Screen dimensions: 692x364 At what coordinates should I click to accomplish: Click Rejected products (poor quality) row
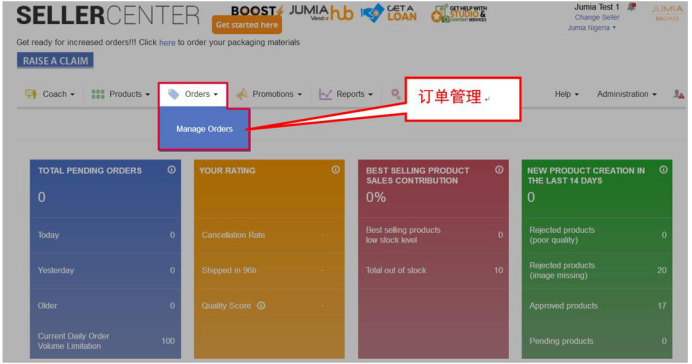(x=597, y=235)
